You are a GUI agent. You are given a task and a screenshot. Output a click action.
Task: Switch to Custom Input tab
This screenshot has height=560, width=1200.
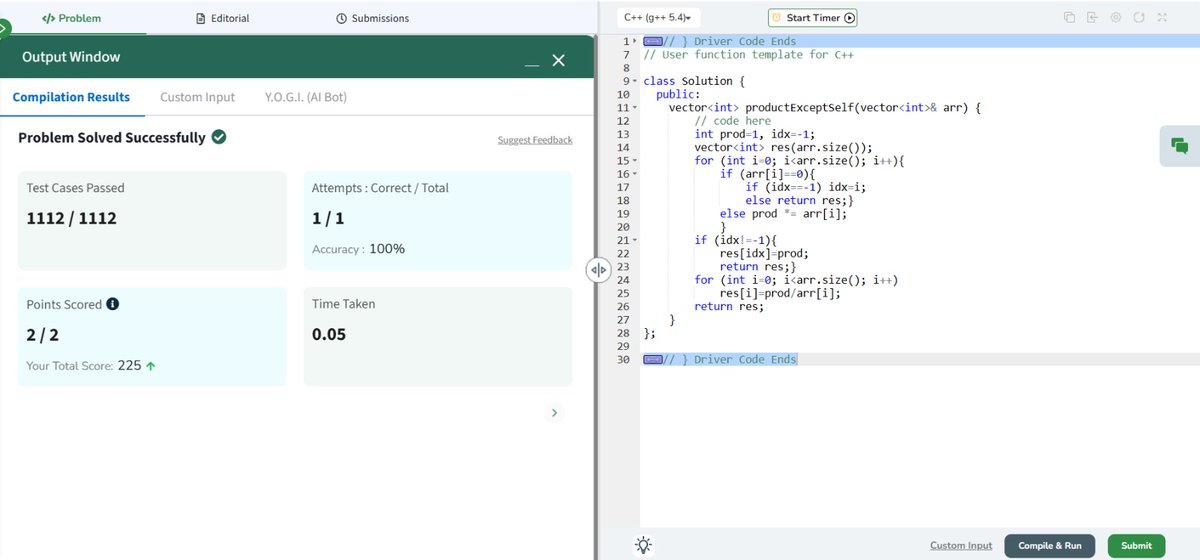click(x=198, y=97)
